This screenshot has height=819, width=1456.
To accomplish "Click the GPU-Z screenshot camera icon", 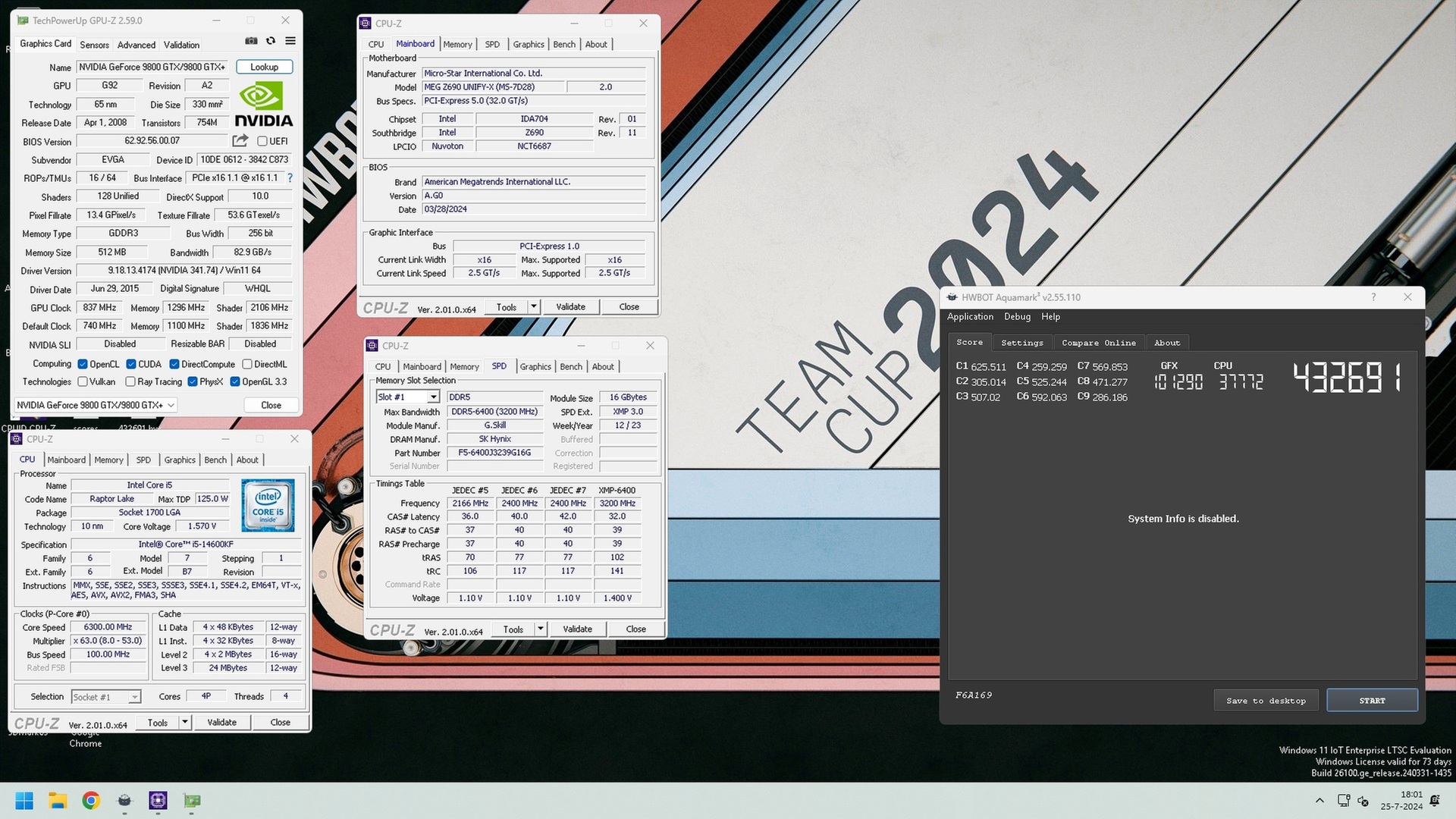I will 251,41.
